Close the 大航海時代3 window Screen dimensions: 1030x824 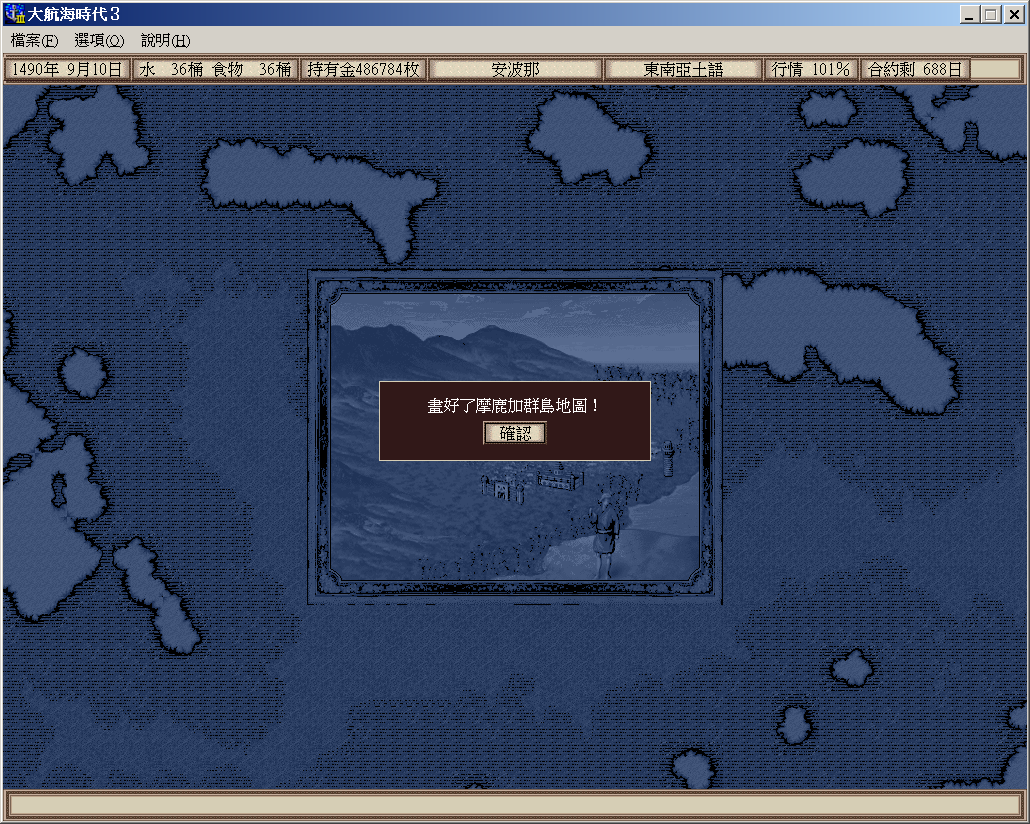point(1012,15)
